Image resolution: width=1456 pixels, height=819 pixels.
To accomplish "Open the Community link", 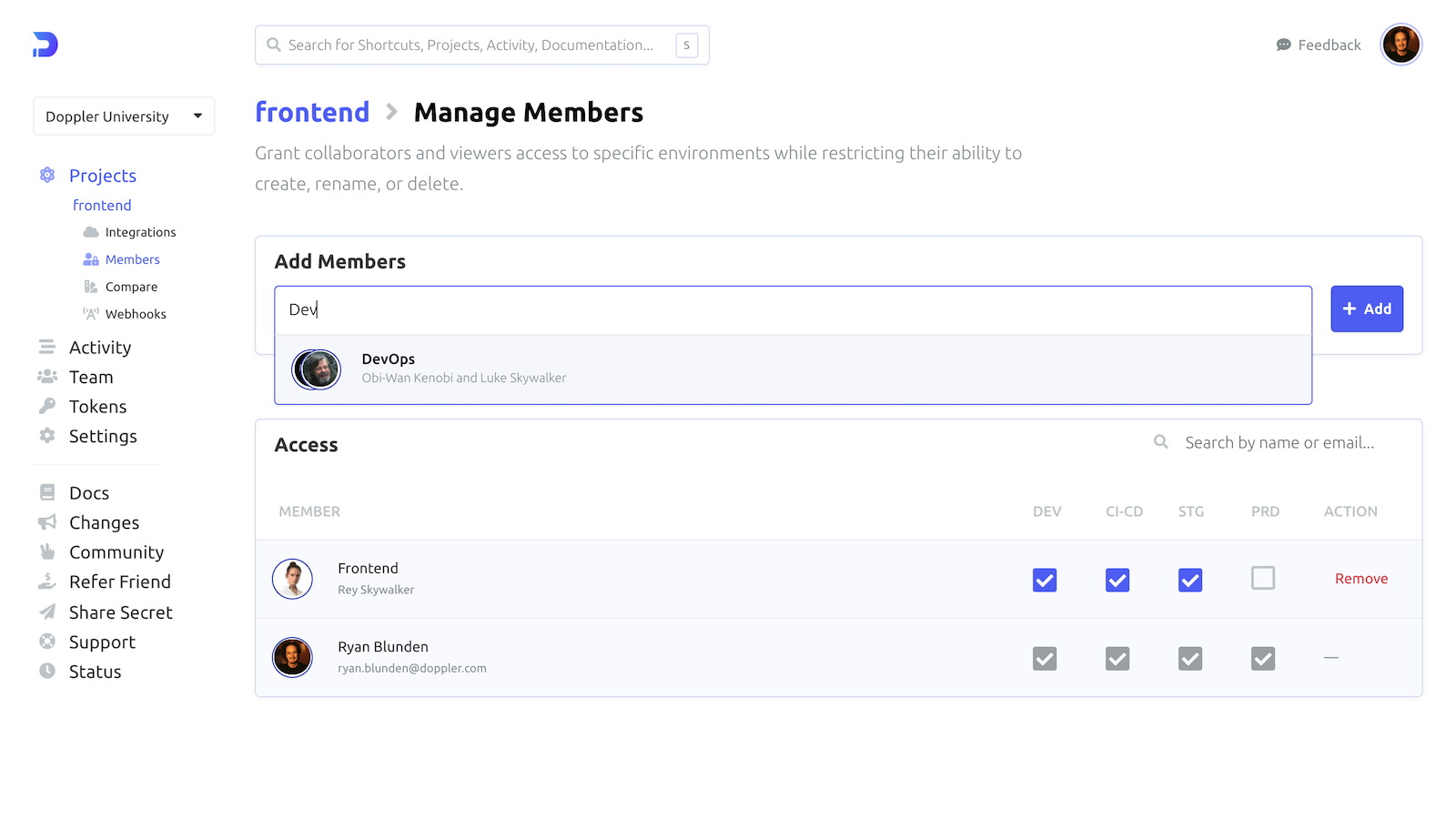I will coord(116,552).
